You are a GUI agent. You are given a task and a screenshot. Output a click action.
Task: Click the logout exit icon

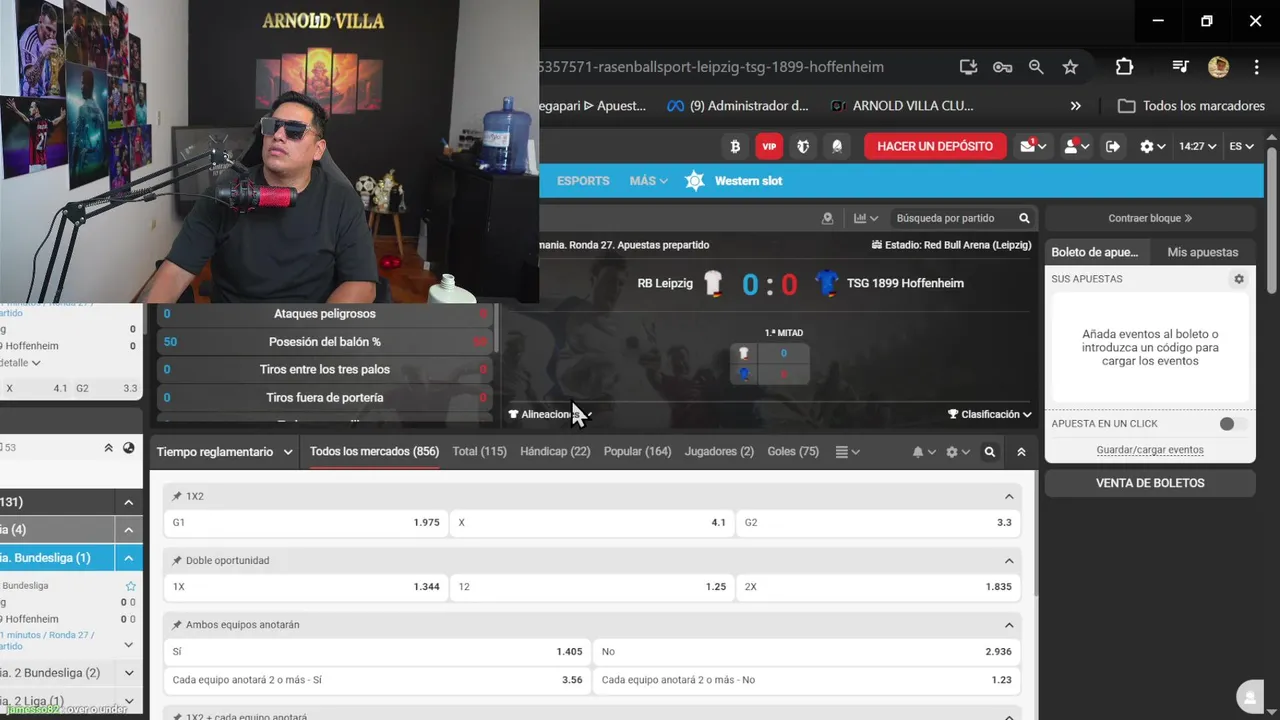[x=1113, y=146]
